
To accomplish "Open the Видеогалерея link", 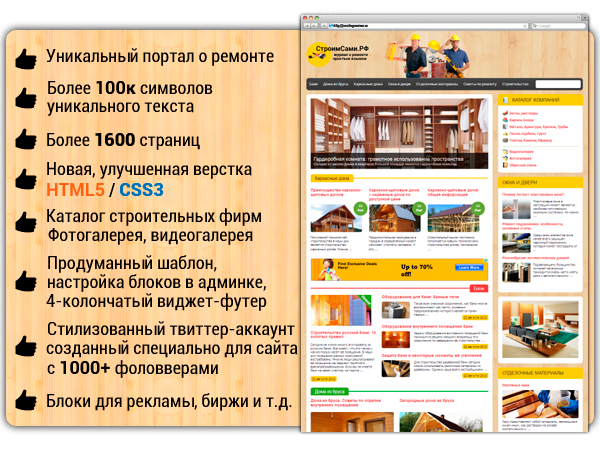I will click(x=521, y=152).
